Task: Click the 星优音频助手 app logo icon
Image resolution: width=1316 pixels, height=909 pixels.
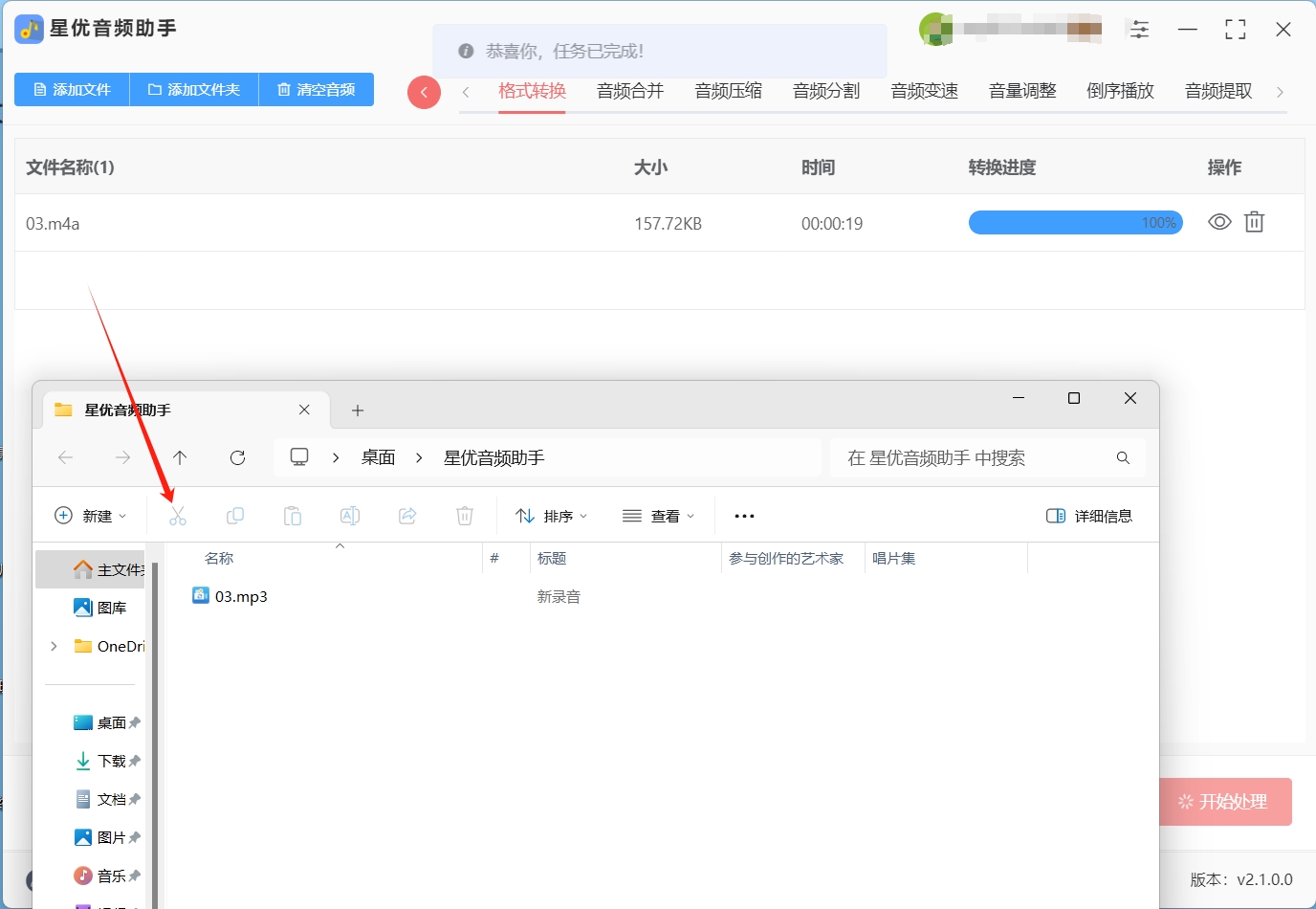Action: (30, 30)
